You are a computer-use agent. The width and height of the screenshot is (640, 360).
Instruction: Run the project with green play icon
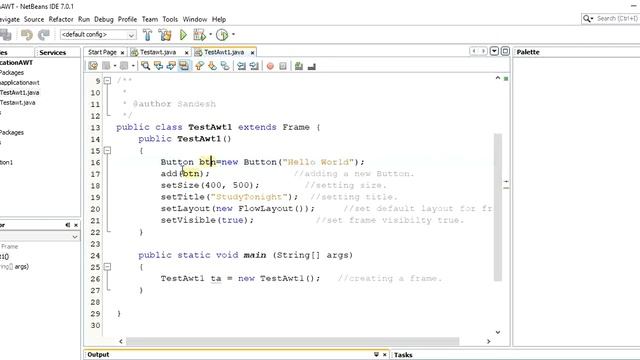point(183,35)
